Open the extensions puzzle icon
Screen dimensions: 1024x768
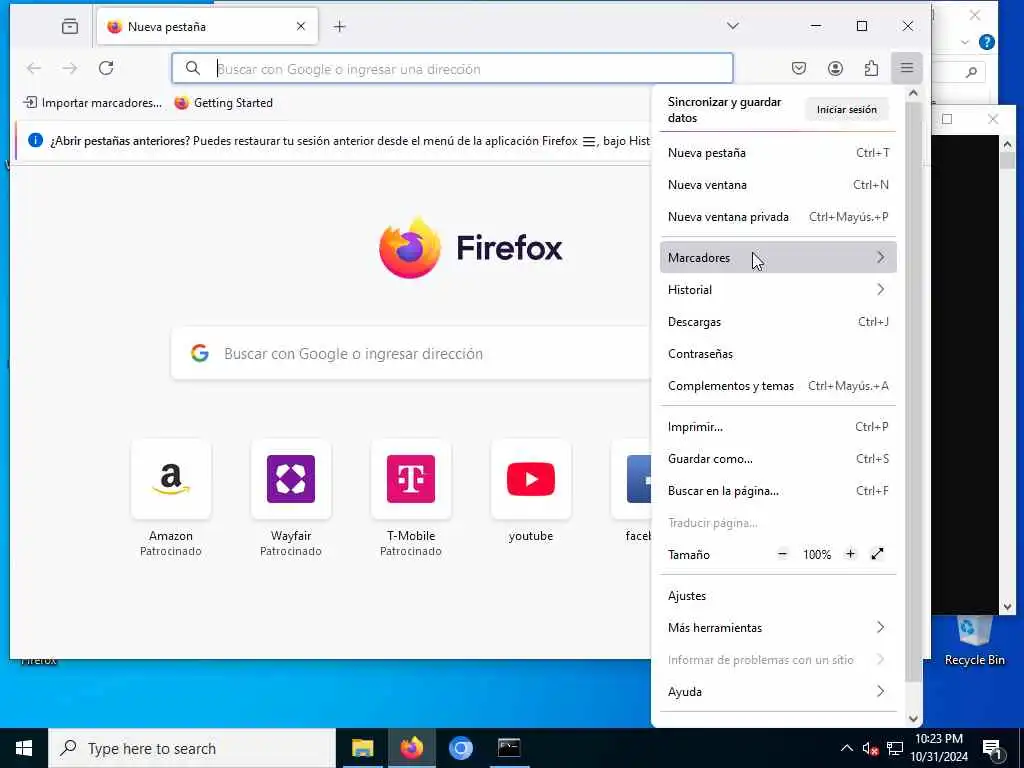(x=871, y=68)
